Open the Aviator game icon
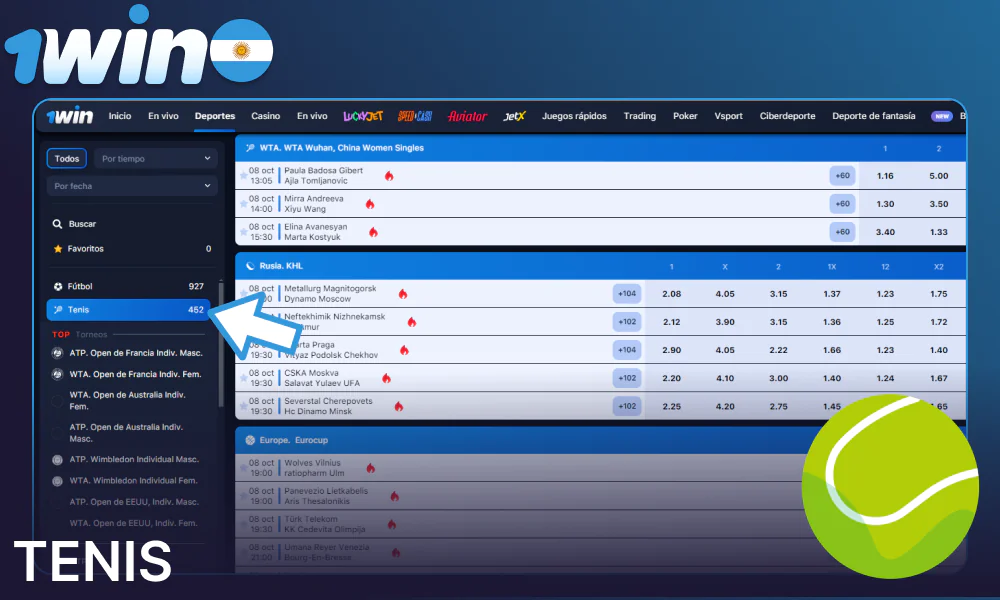 coord(466,116)
